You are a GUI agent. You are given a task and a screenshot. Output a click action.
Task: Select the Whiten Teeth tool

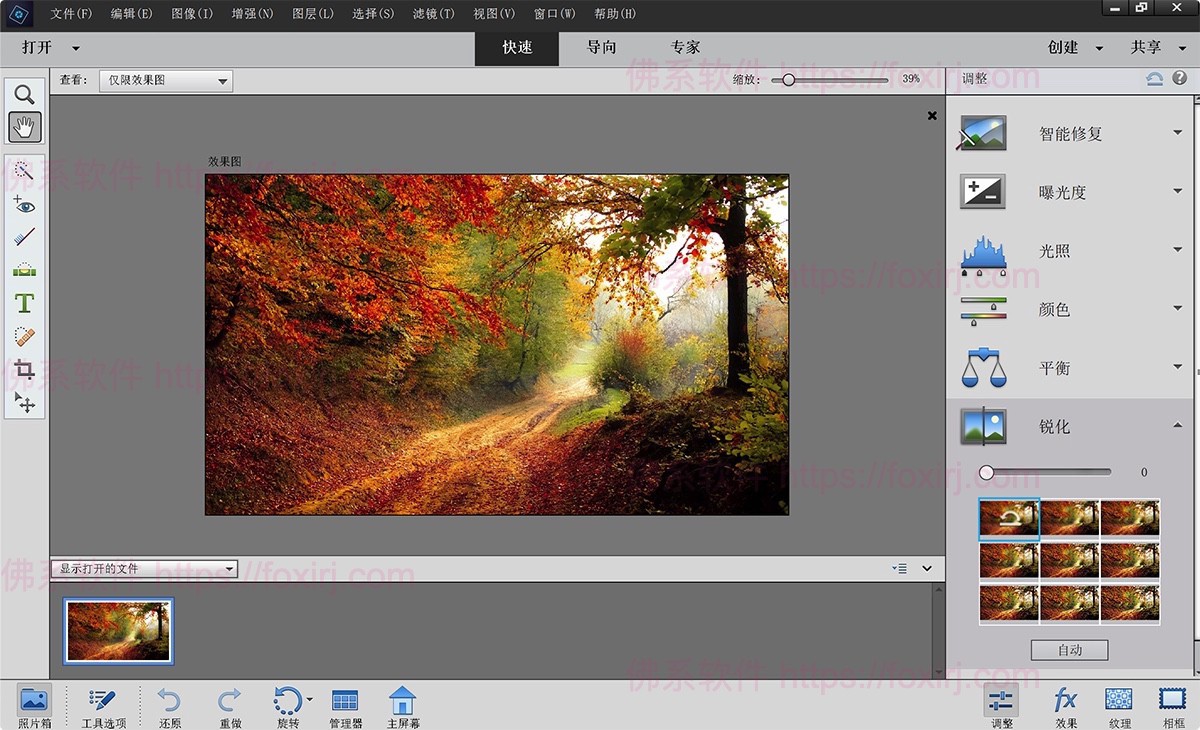24,237
